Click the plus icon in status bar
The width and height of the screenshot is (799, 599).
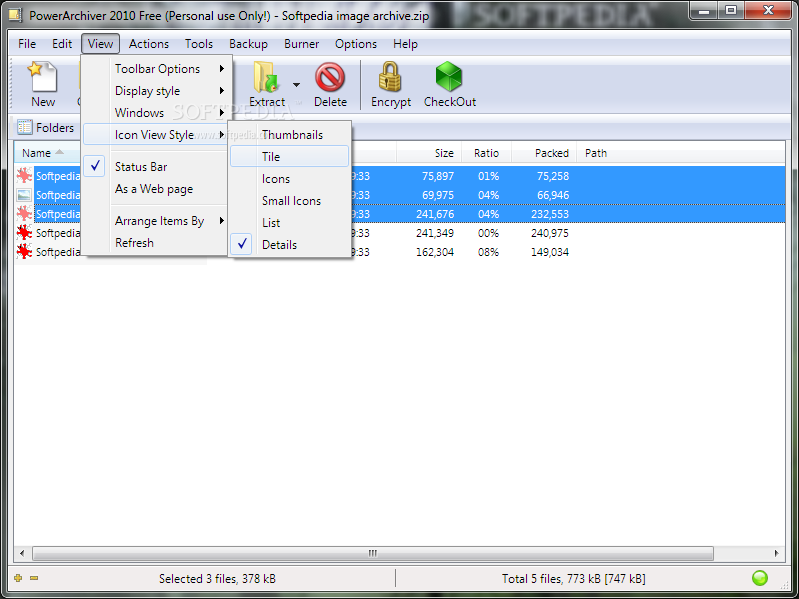click(18, 578)
